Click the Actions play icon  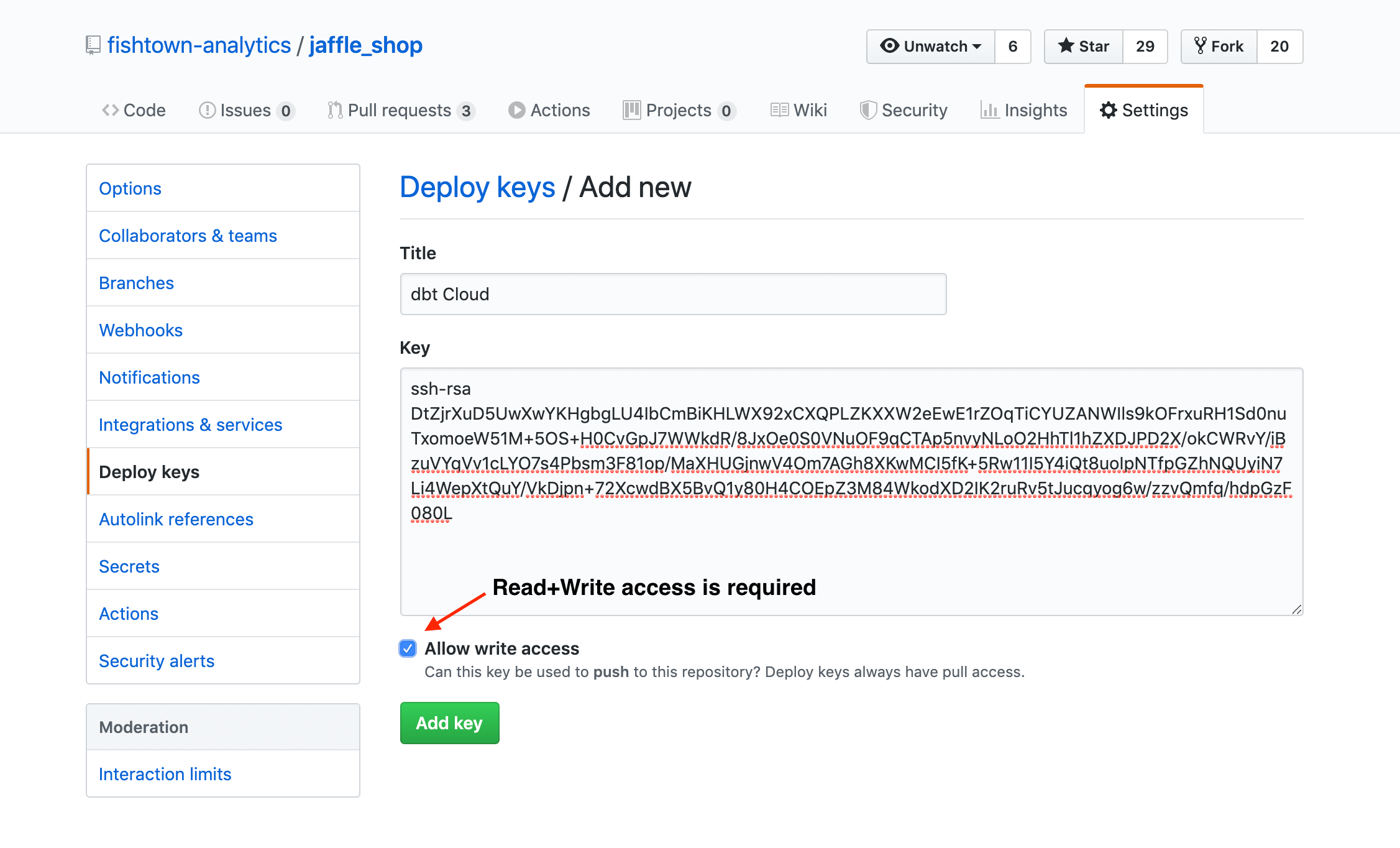pos(517,110)
